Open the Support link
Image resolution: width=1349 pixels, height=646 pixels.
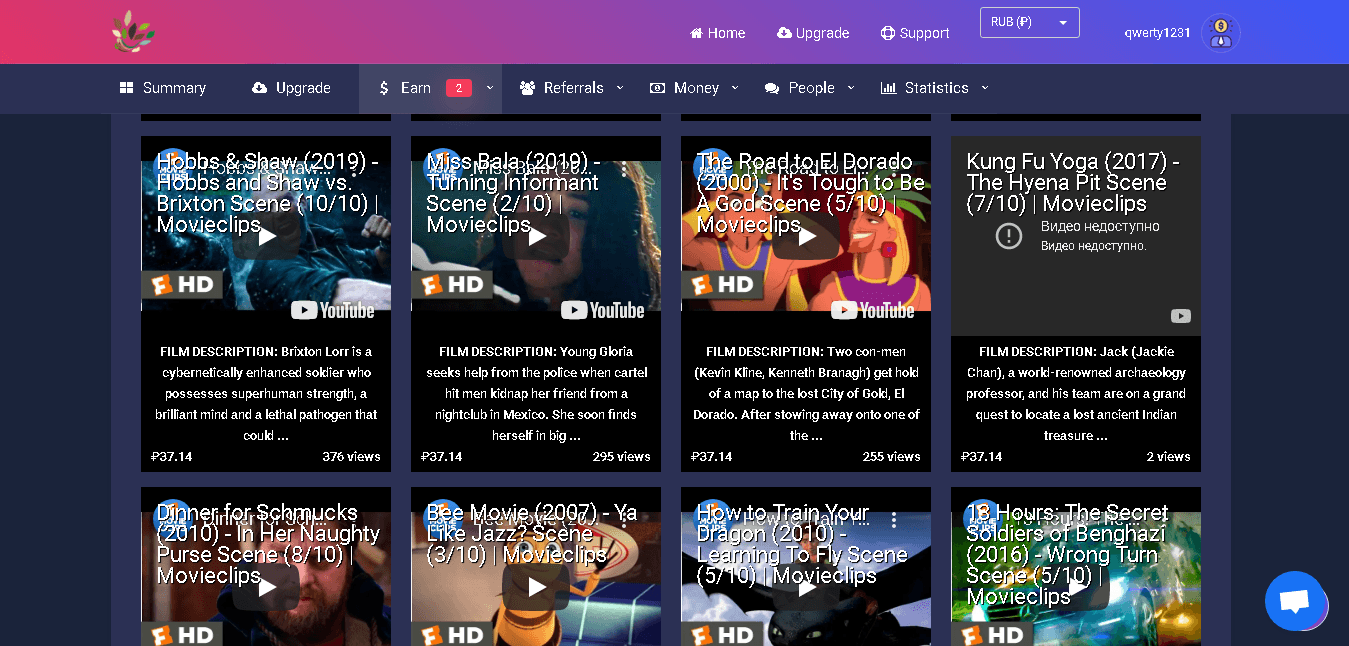914,33
